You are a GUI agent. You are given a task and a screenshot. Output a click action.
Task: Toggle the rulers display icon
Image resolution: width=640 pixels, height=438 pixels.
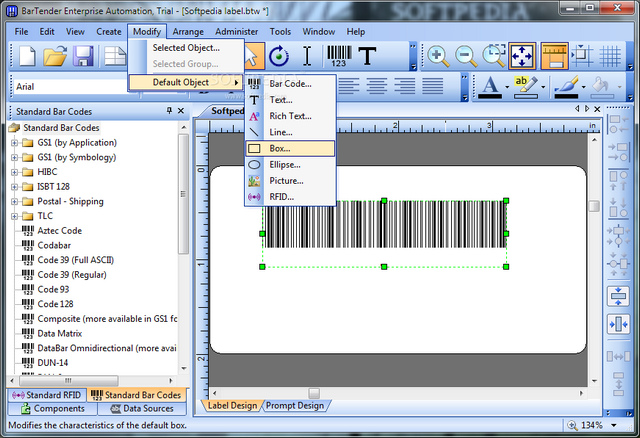(554, 56)
